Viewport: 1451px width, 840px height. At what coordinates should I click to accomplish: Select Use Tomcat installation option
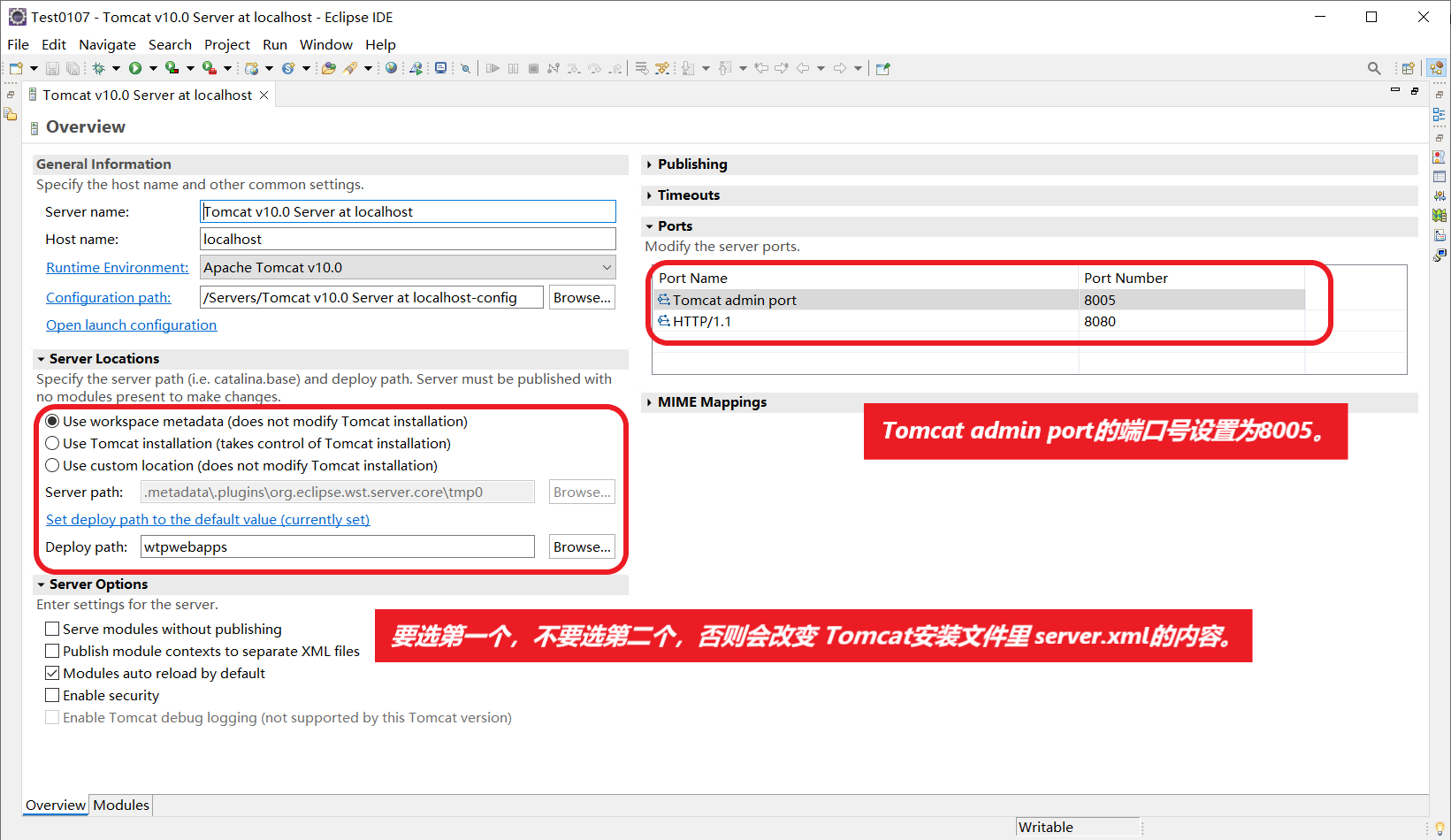tap(52, 443)
